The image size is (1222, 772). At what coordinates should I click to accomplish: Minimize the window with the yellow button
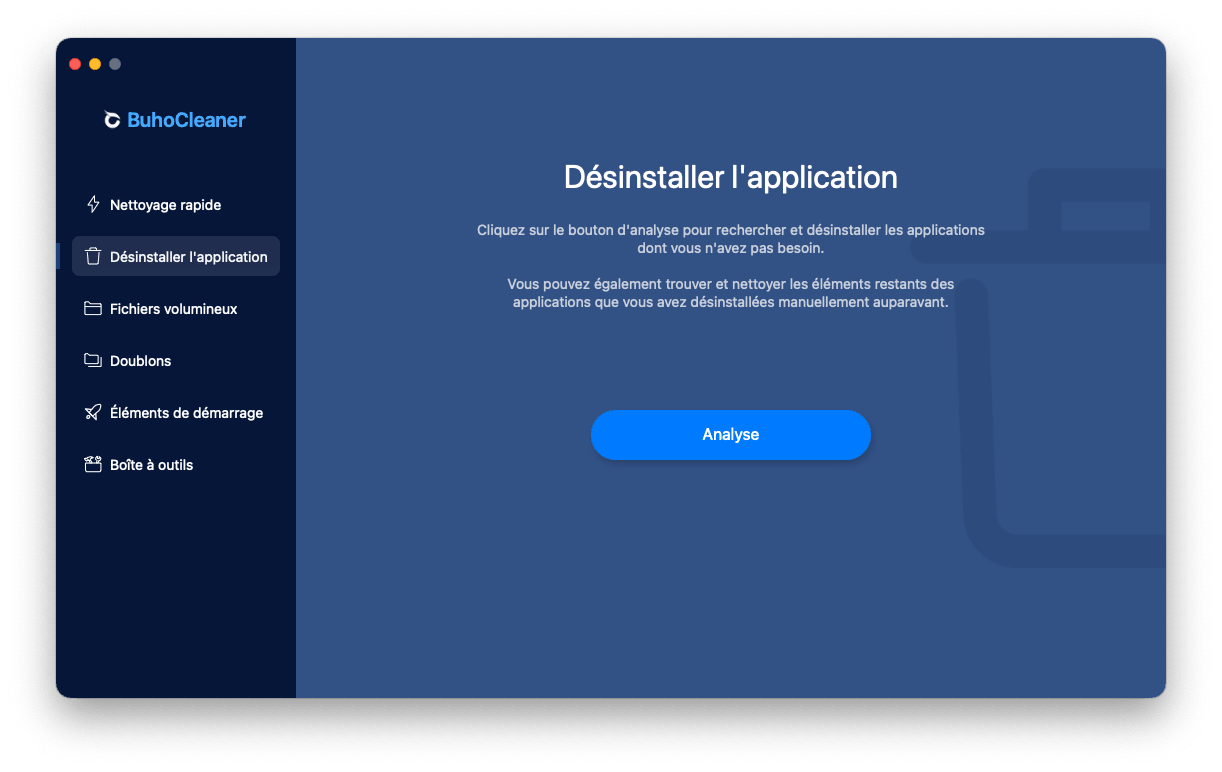95,64
